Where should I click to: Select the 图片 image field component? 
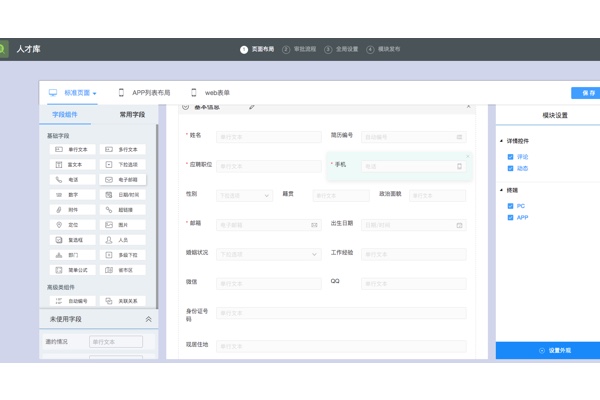(123, 225)
